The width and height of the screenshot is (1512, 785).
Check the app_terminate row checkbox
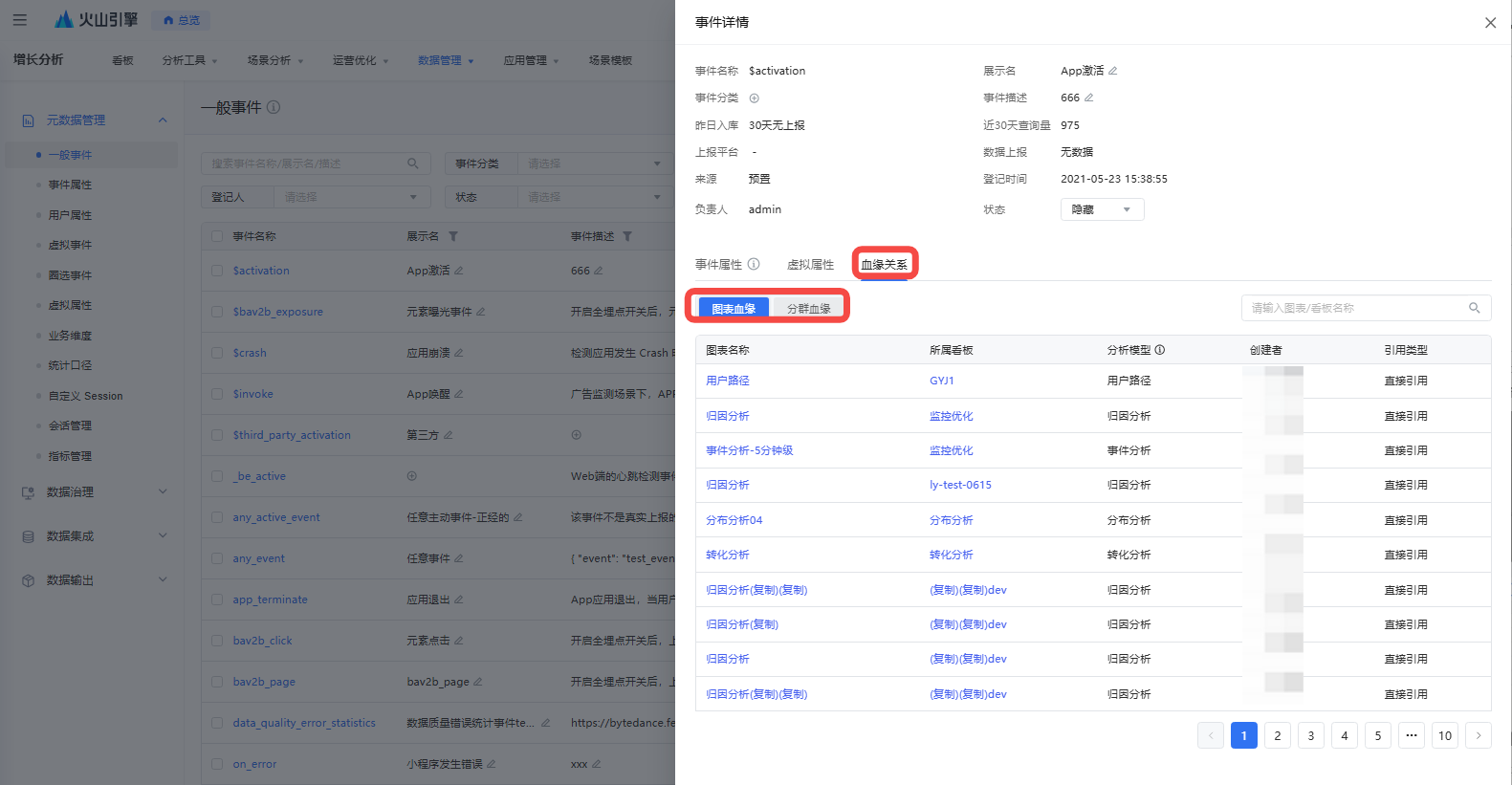[x=217, y=600]
